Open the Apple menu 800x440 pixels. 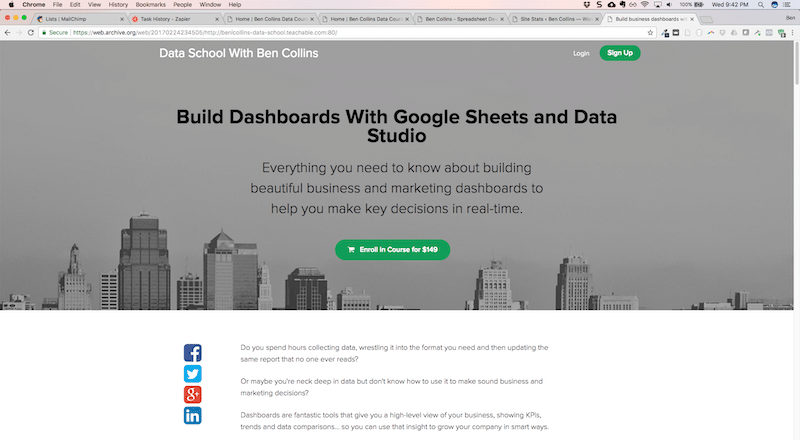coord(11,4)
